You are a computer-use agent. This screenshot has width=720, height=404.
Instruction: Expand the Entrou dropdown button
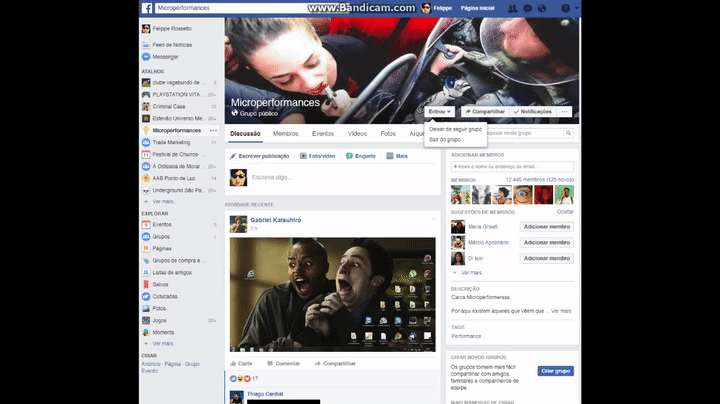[x=441, y=112]
